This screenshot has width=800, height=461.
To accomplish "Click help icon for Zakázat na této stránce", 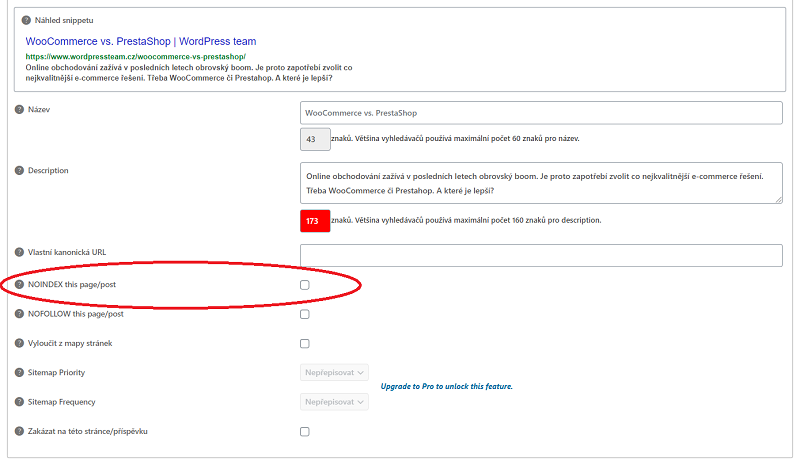I will [x=19, y=431].
